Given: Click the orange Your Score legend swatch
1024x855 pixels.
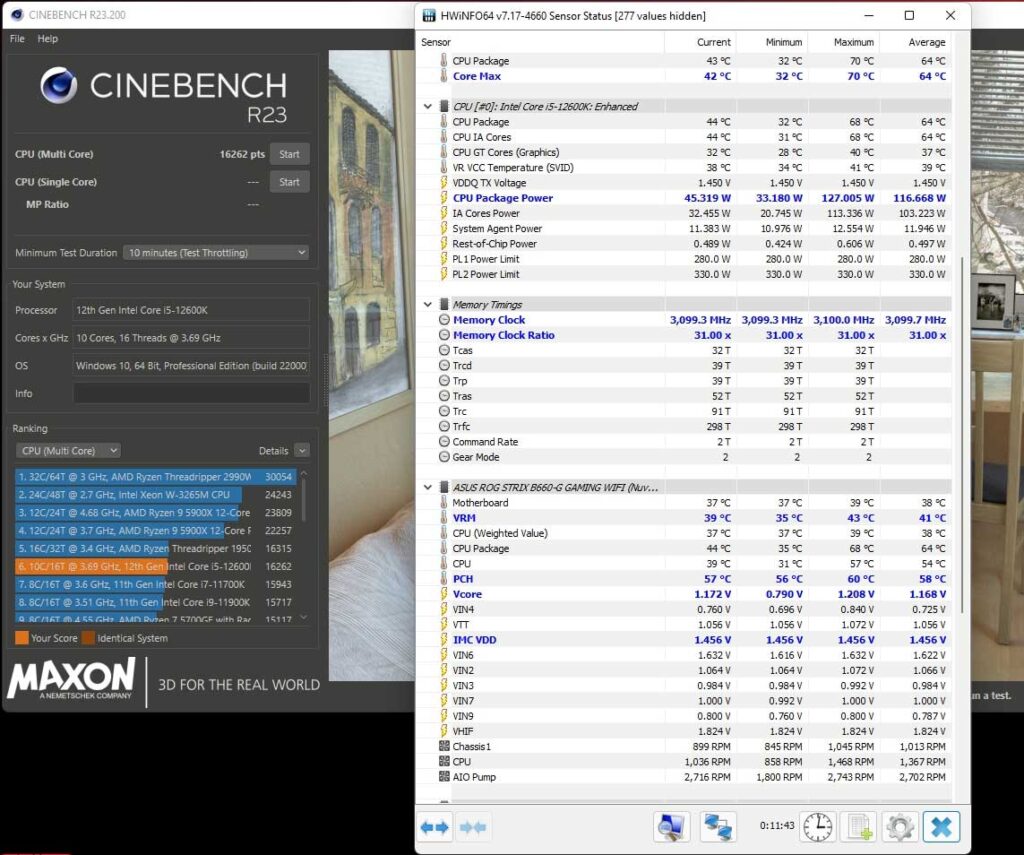Looking at the screenshot, I should [22, 638].
